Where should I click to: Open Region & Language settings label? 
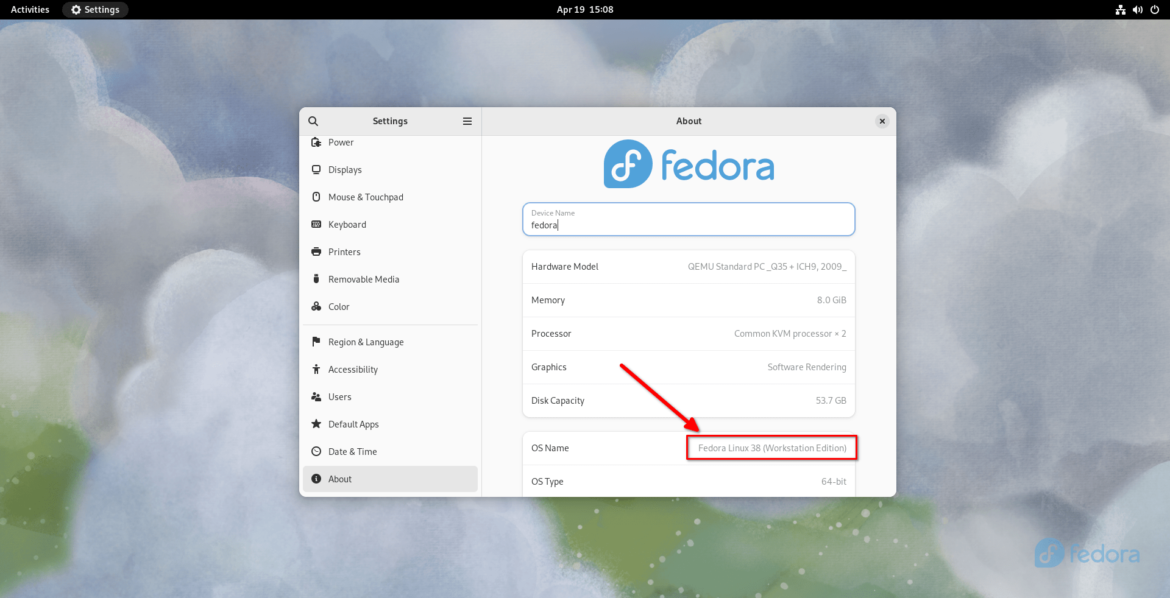click(x=366, y=342)
